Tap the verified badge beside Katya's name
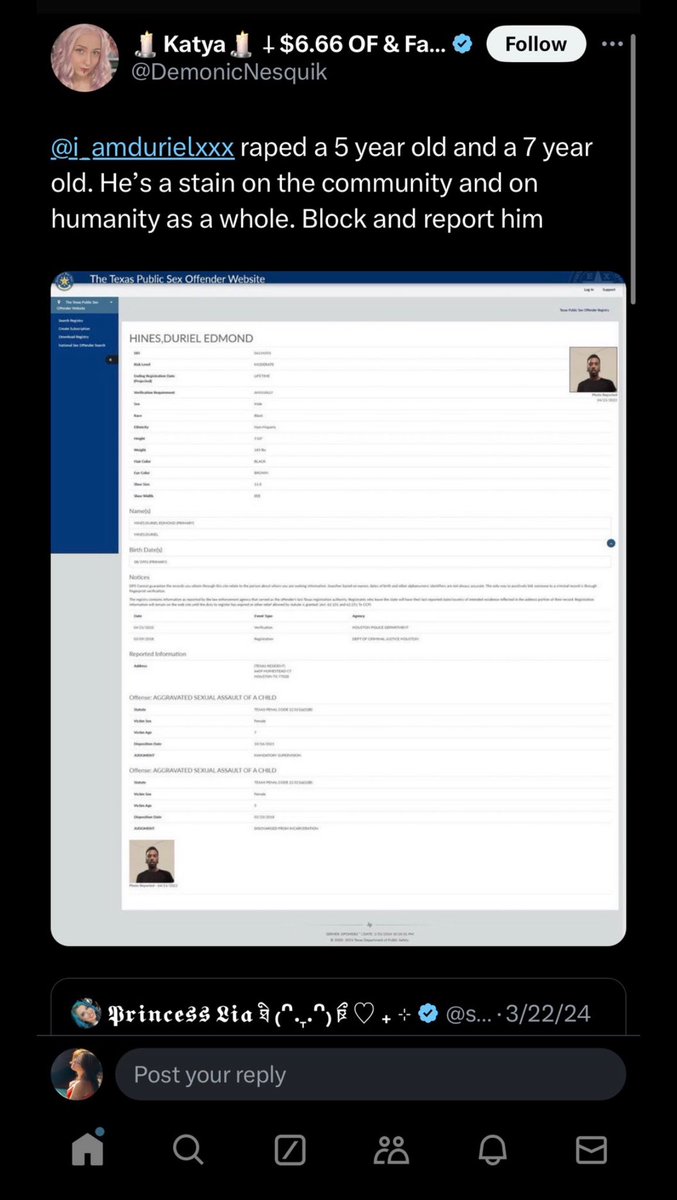 pyautogui.click(x=463, y=44)
